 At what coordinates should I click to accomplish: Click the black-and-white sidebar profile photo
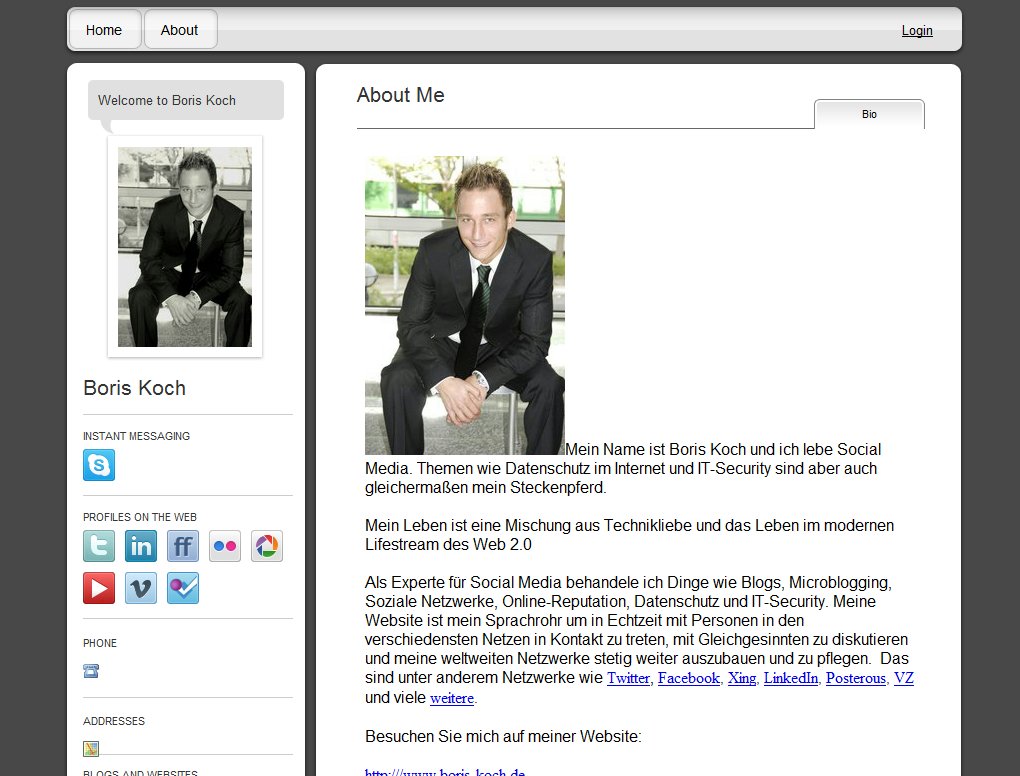pyautogui.click(x=185, y=247)
